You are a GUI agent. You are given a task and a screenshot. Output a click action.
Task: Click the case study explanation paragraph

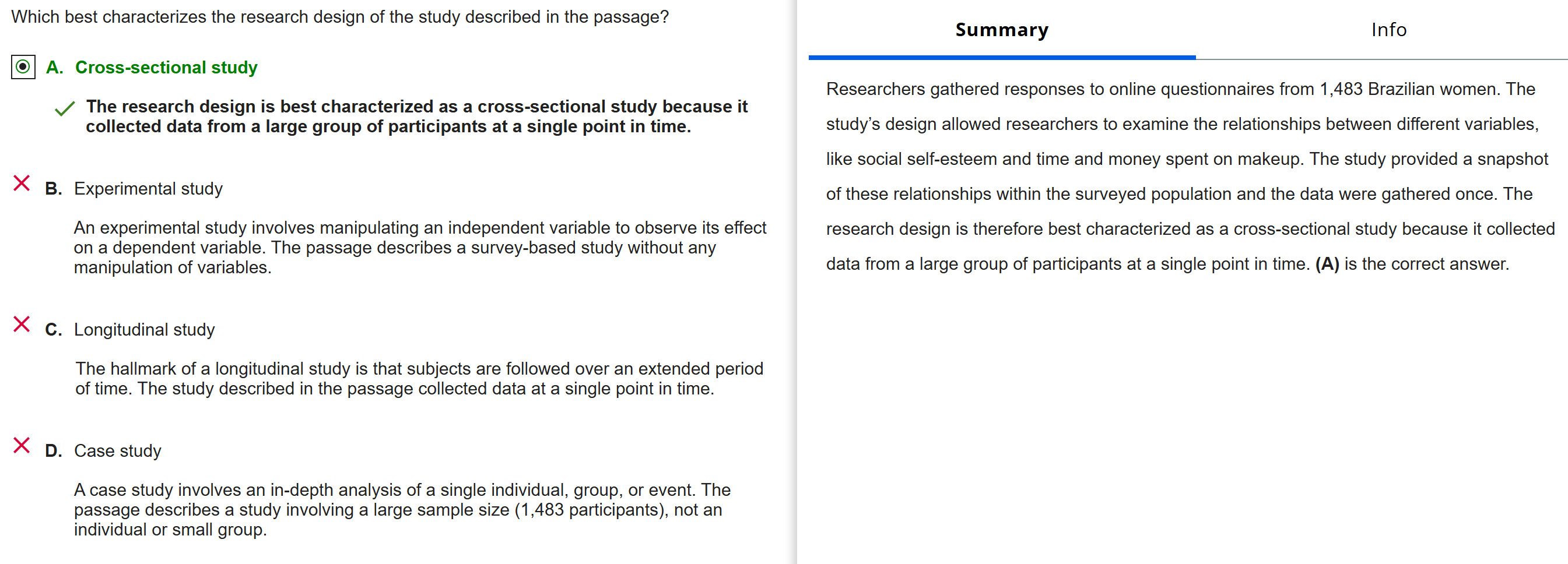coord(402,509)
